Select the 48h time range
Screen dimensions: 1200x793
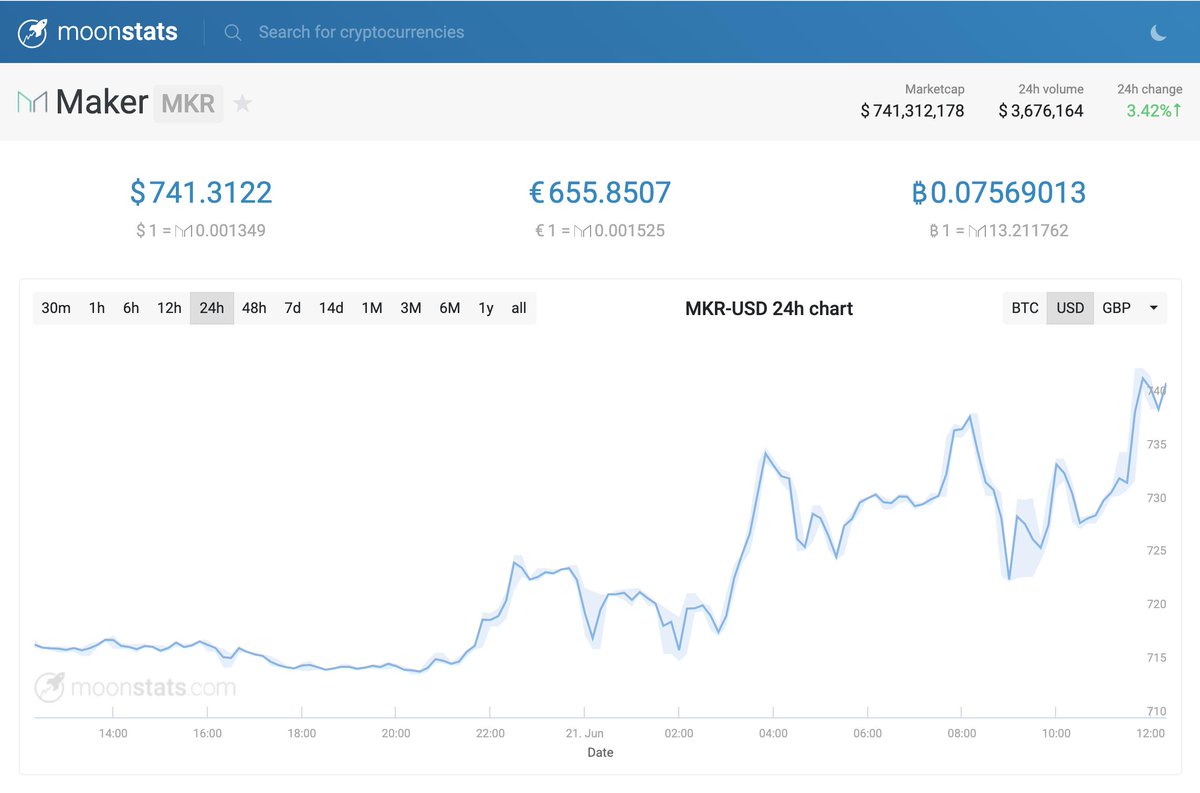click(x=254, y=308)
